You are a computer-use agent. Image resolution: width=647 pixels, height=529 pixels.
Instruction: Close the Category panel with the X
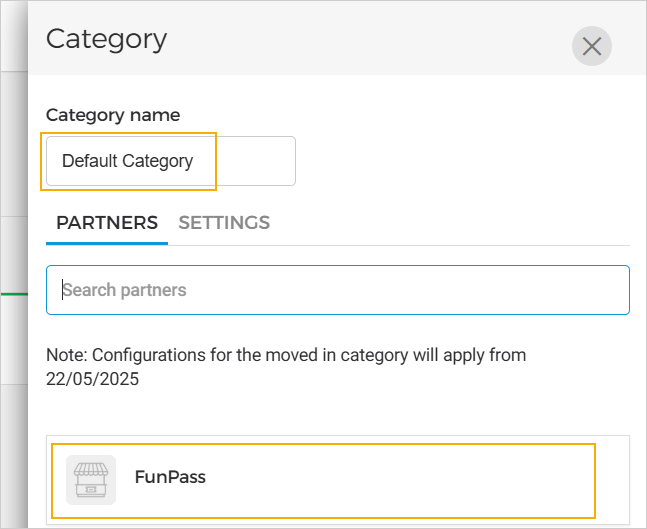591,46
